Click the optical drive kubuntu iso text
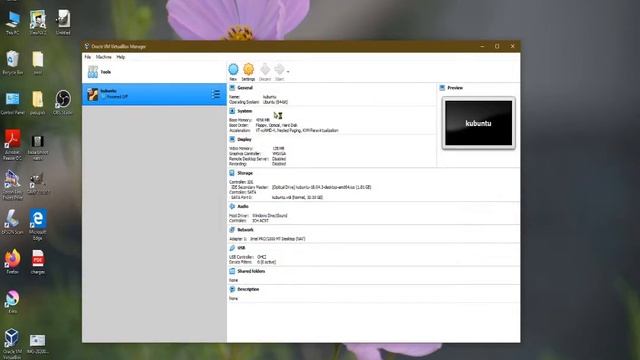 point(322,187)
